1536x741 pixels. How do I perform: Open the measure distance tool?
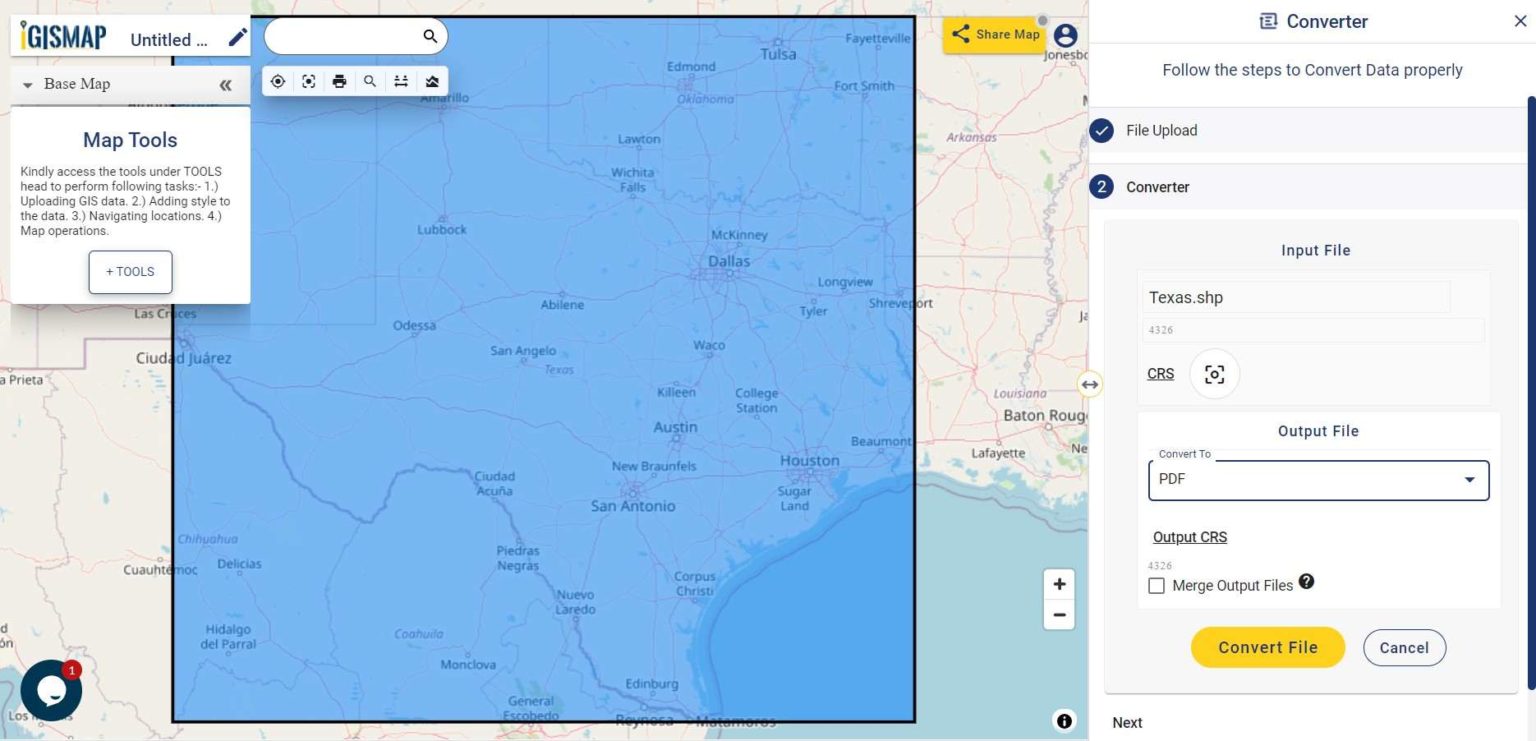[401, 81]
